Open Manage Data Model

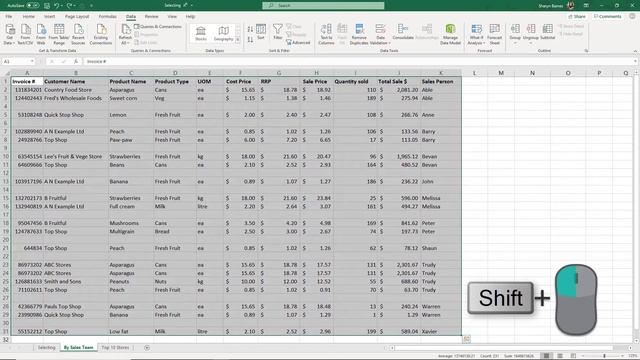click(450, 34)
